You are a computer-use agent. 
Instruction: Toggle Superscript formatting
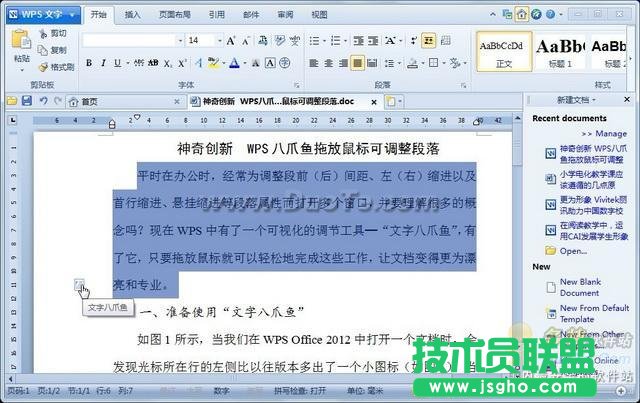click(x=182, y=63)
